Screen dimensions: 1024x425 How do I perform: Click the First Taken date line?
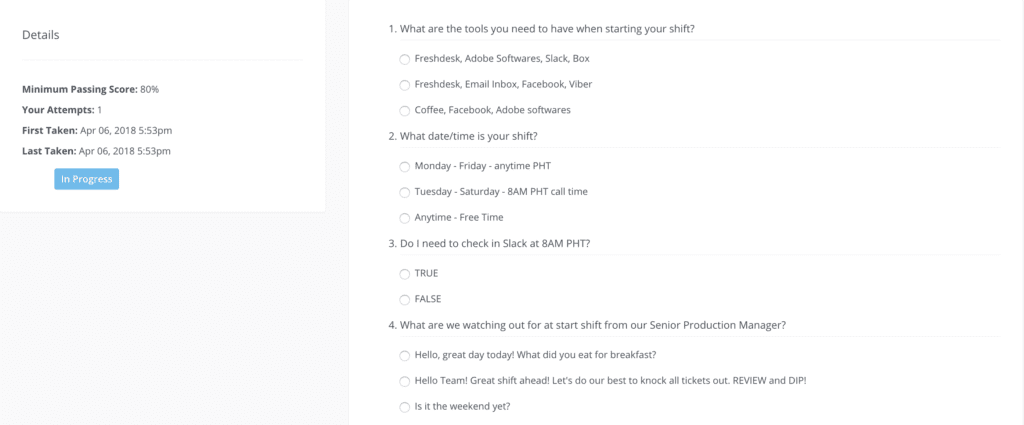pos(97,131)
